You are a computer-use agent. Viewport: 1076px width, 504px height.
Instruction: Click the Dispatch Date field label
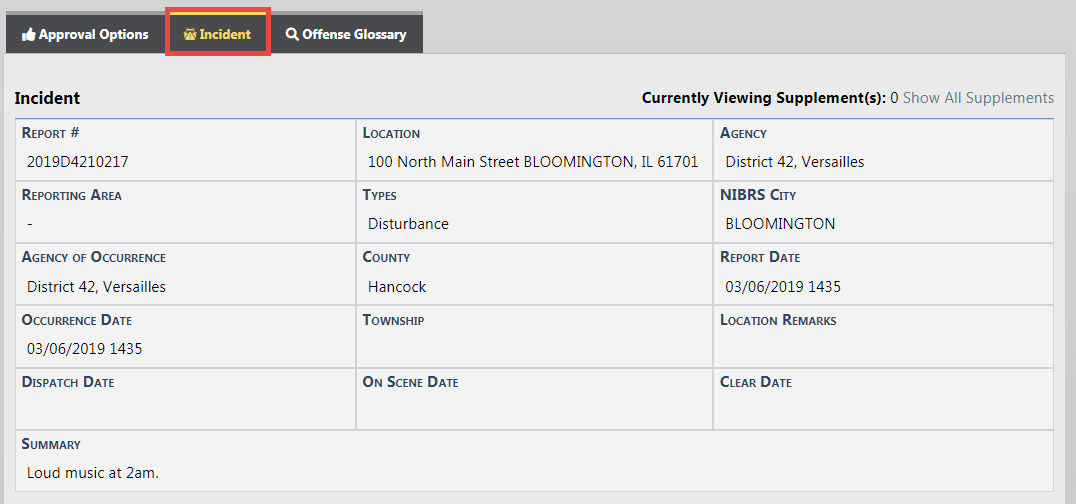[x=68, y=382]
